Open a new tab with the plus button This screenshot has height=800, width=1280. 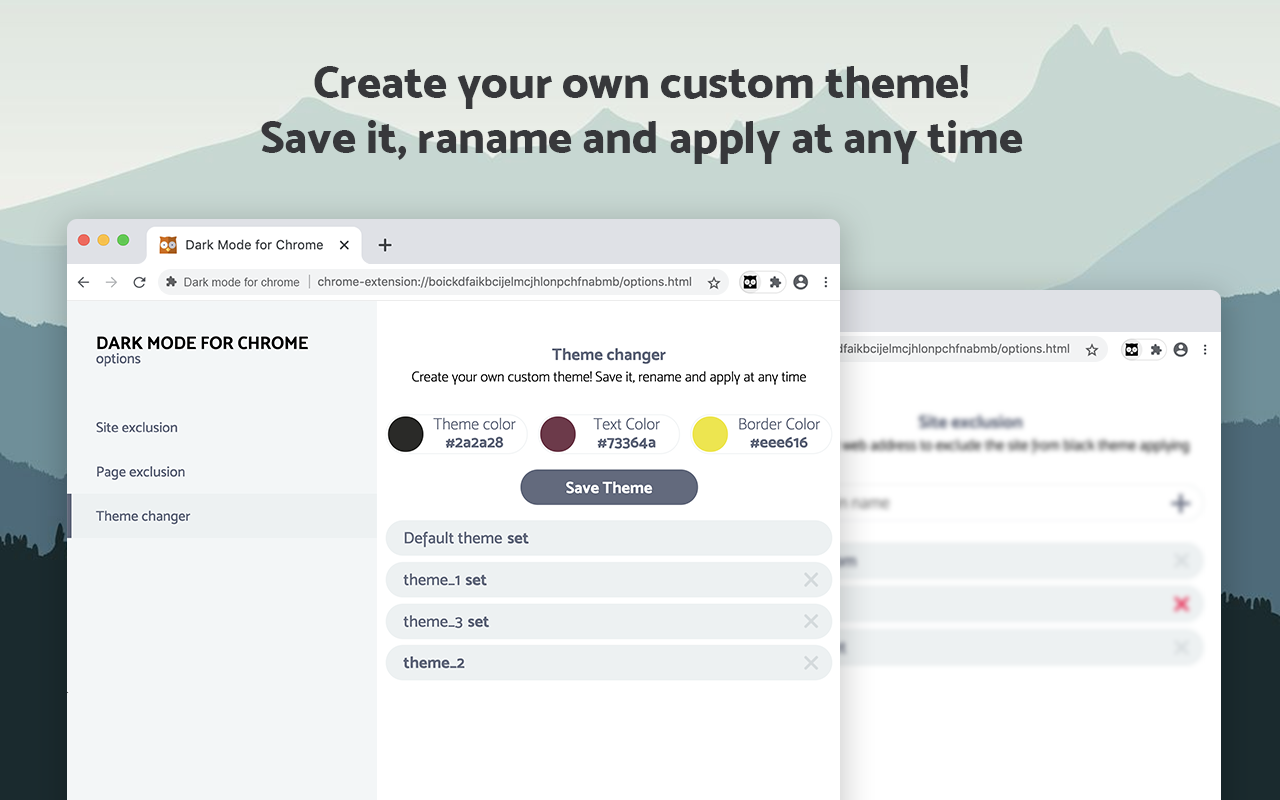(385, 245)
